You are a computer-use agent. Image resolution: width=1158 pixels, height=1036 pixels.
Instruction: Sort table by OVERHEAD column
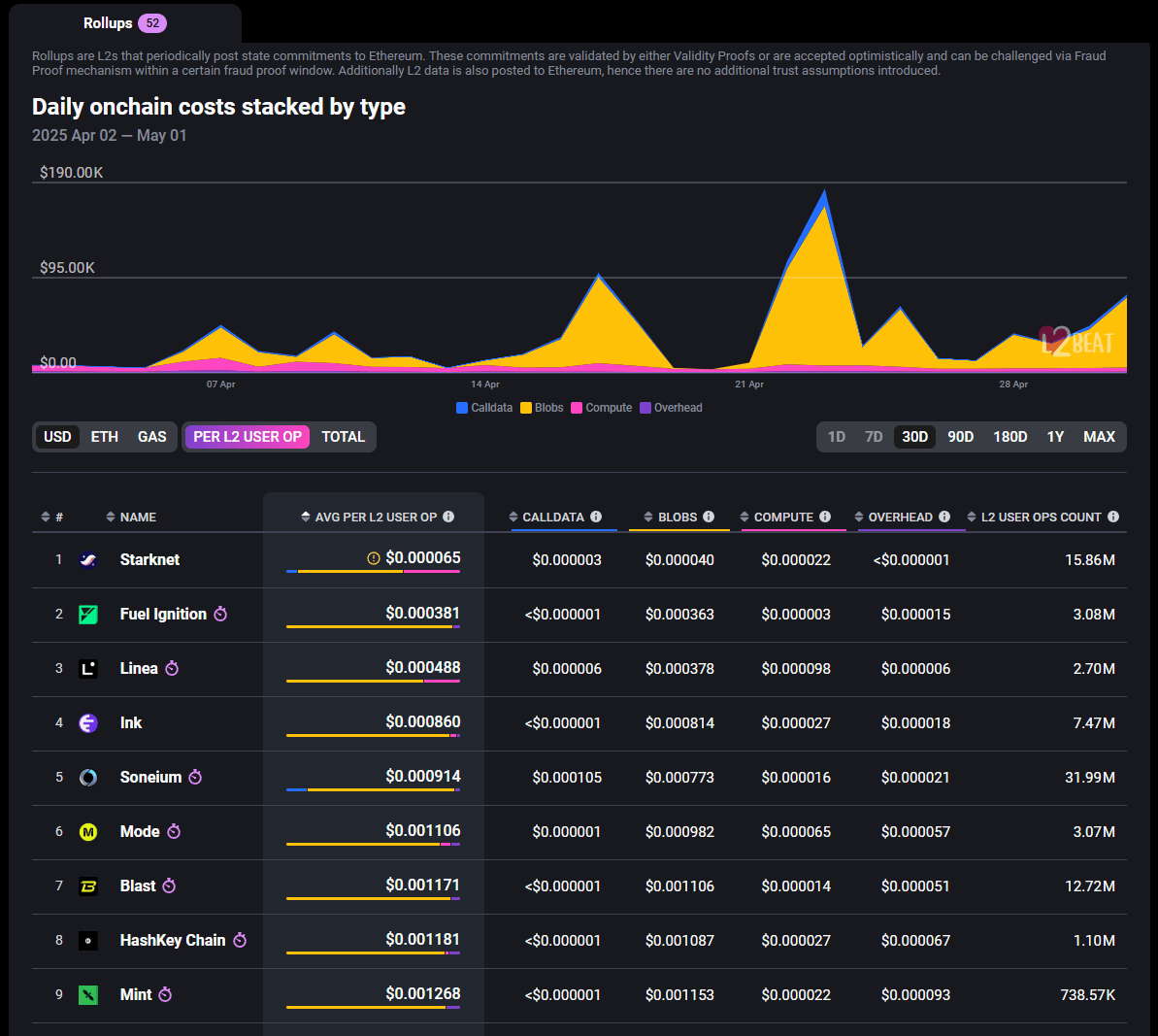[900, 518]
